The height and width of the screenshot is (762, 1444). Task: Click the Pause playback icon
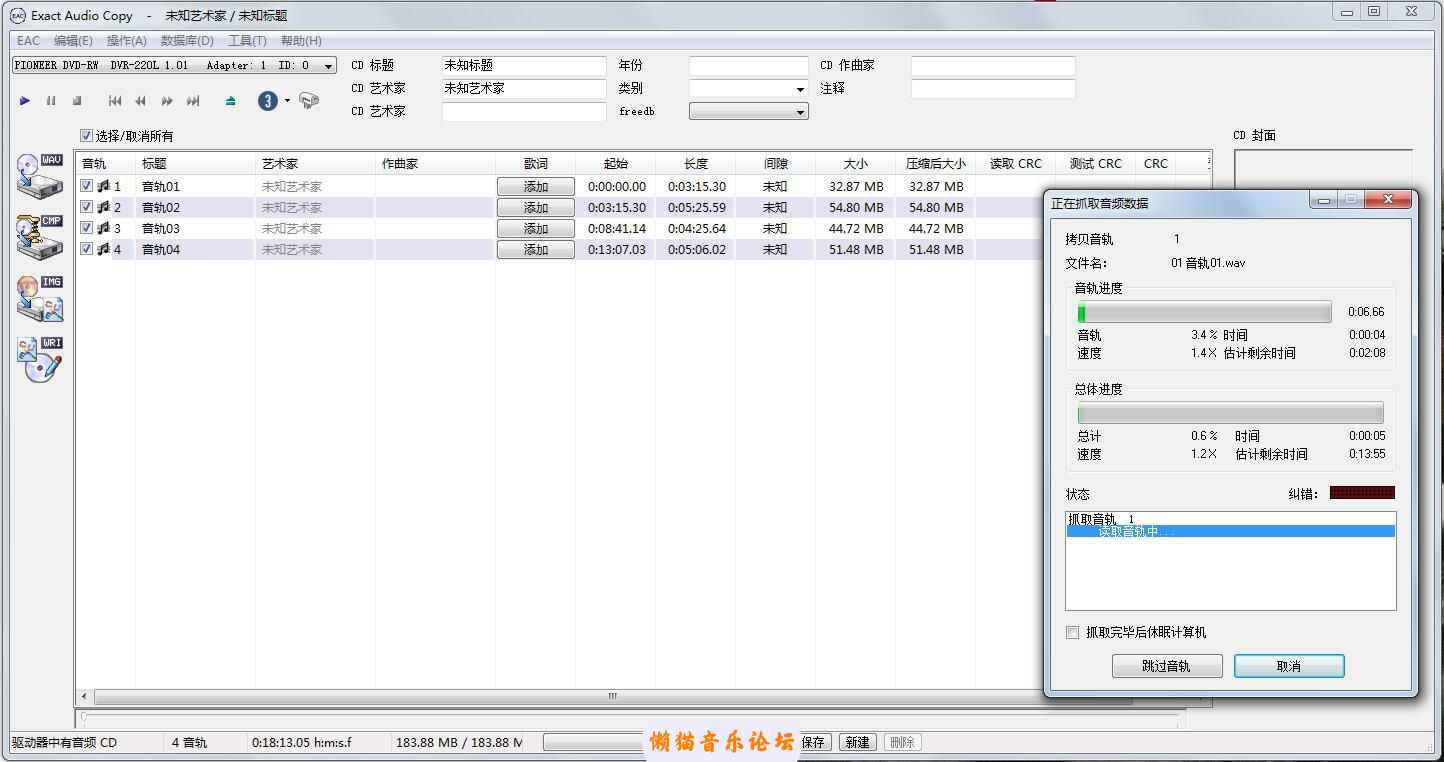click(51, 101)
